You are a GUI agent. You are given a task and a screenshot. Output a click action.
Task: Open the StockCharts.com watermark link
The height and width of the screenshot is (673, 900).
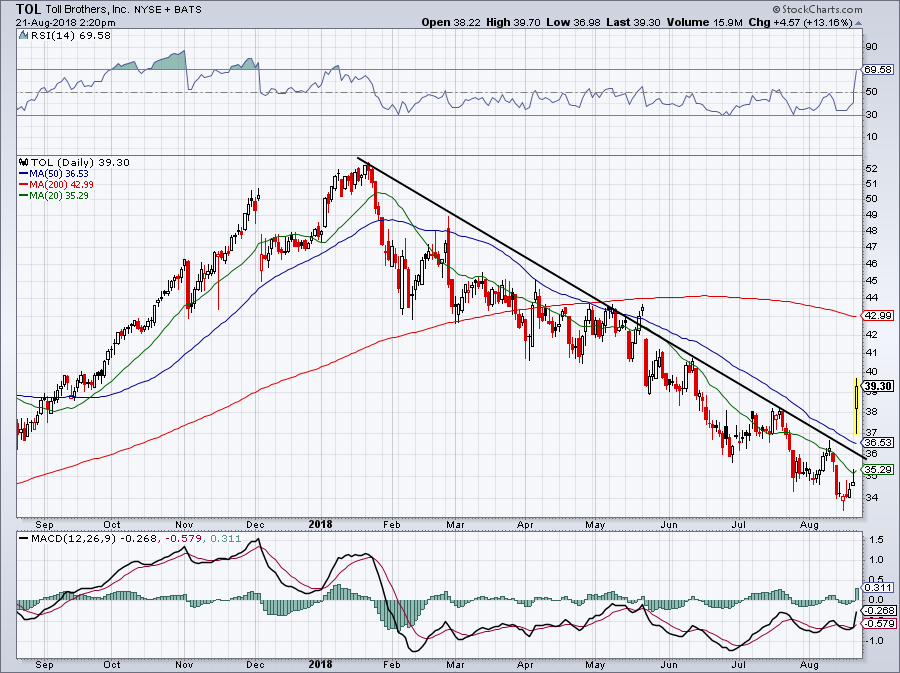pyautogui.click(x=822, y=9)
